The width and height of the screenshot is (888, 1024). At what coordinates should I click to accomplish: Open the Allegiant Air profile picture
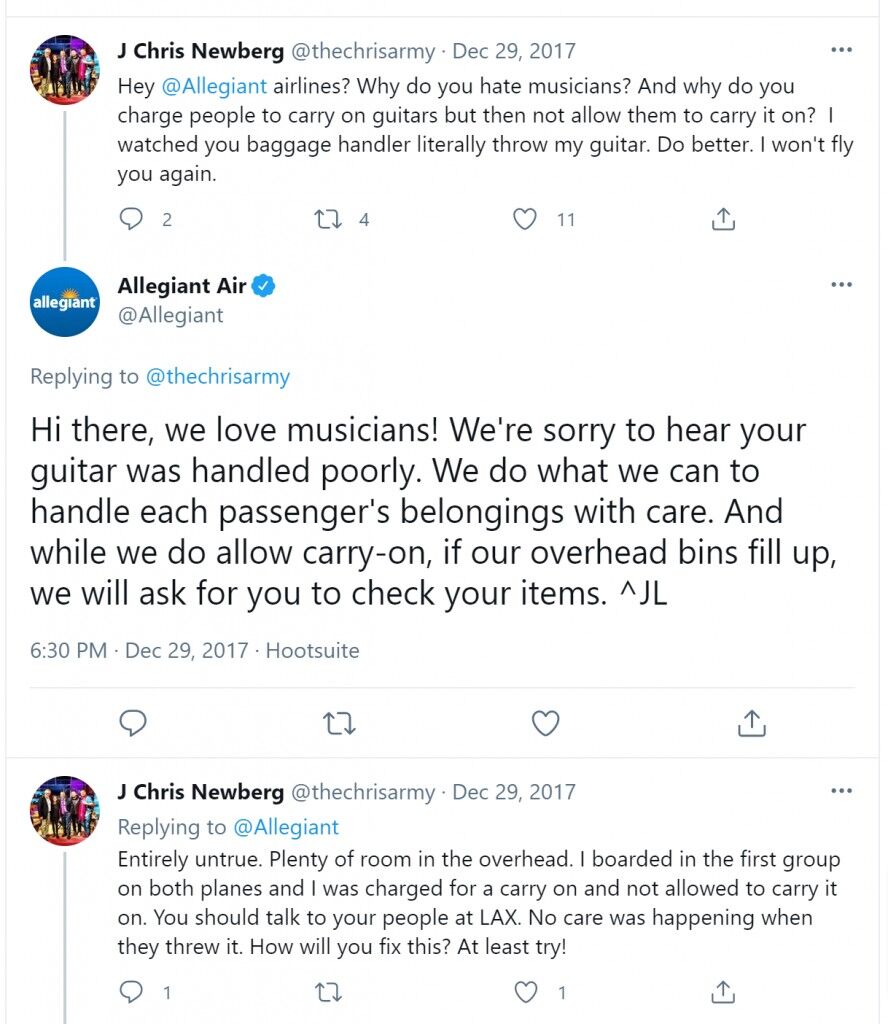tap(65, 302)
